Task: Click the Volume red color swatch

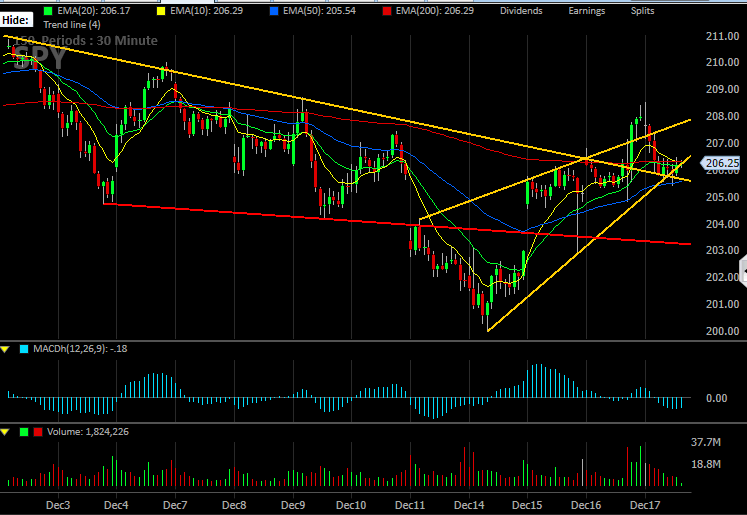Action: tap(38, 432)
